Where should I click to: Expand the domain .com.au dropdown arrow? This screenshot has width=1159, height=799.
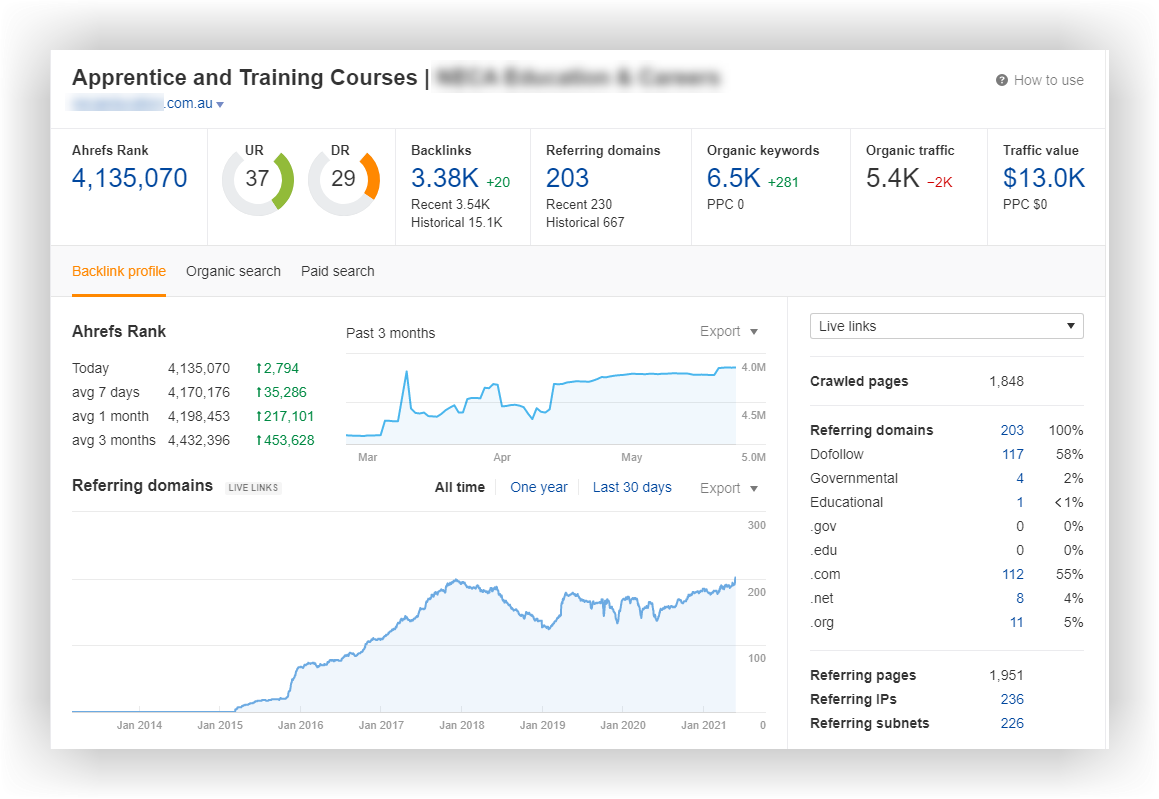tap(220, 104)
